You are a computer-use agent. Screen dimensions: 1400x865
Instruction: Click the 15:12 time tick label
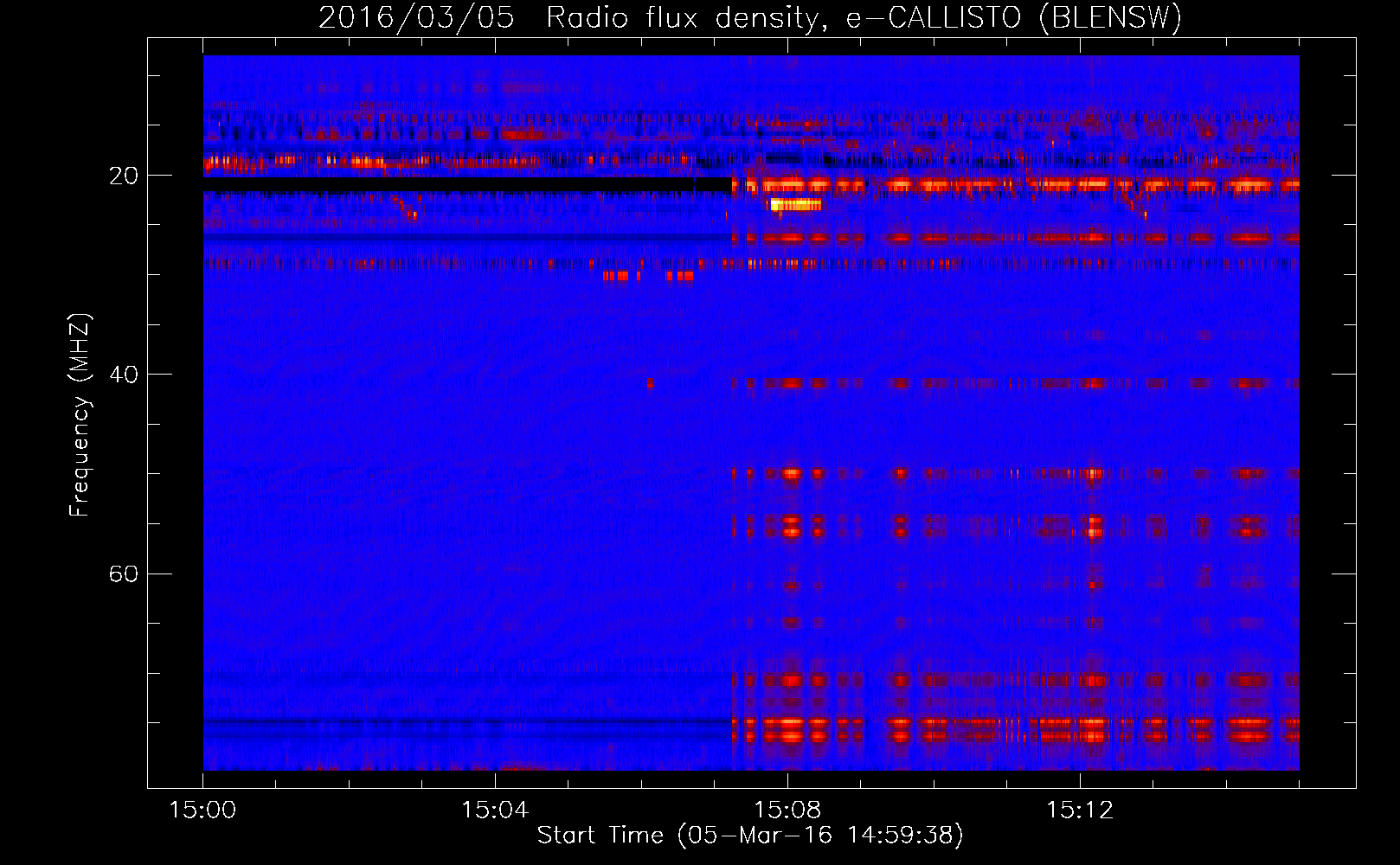click(1079, 811)
